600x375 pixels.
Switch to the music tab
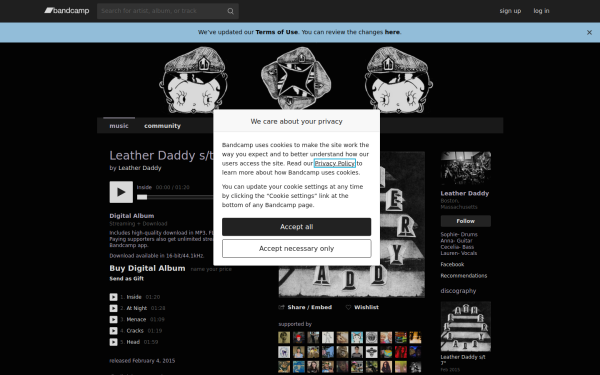(119, 126)
